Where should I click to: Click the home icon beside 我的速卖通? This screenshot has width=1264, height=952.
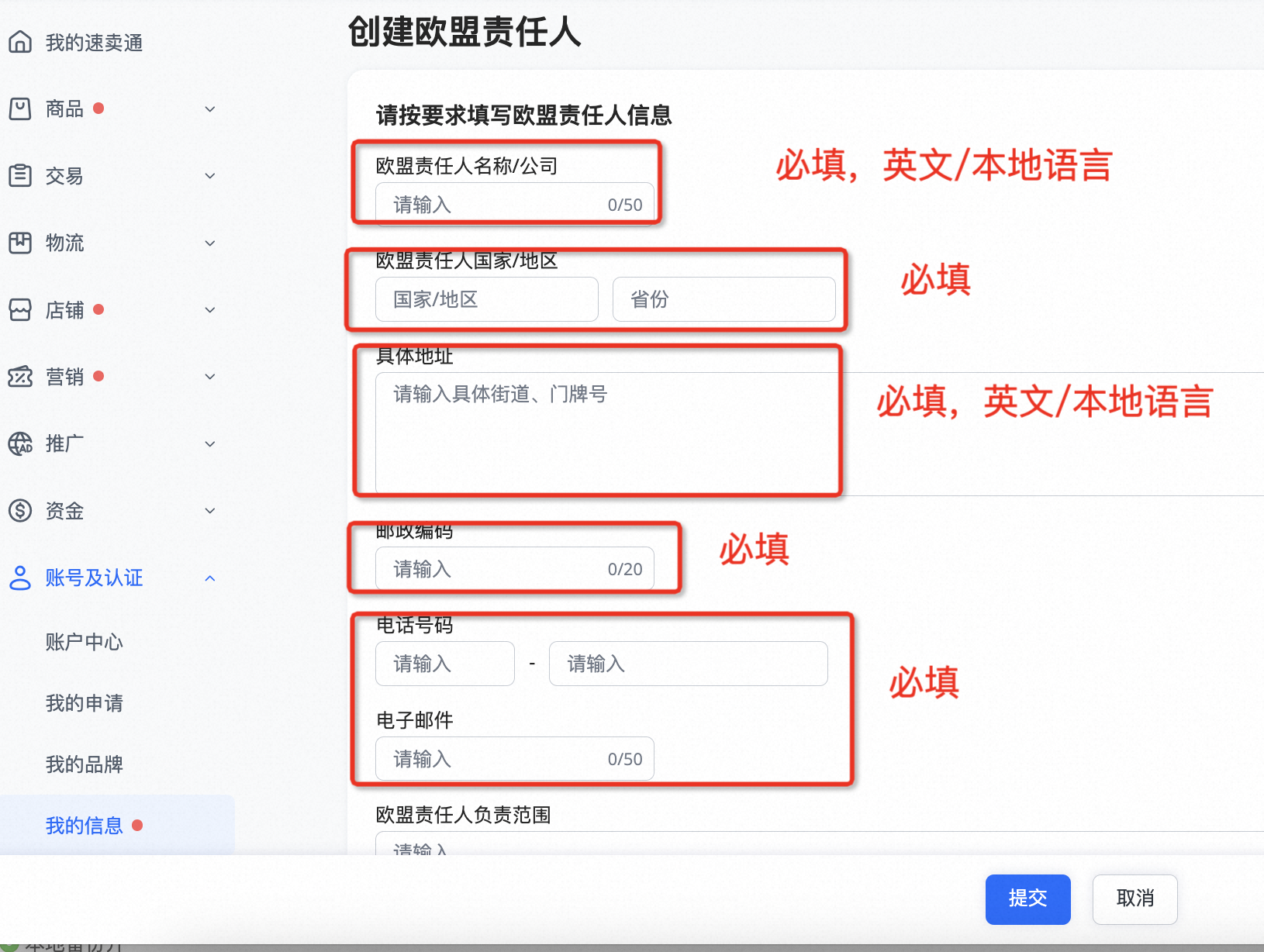[20, 42]
